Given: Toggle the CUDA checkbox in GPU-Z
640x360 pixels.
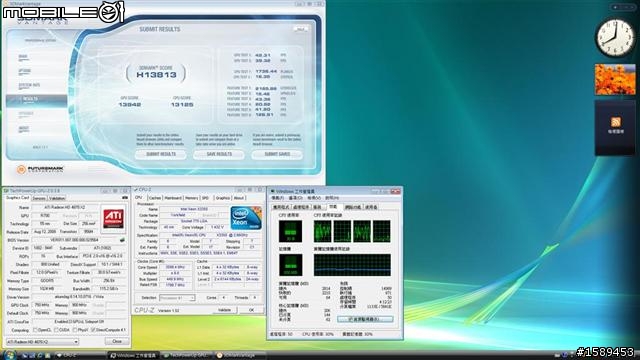Looking at the screenshot, I should click(57, 330).
